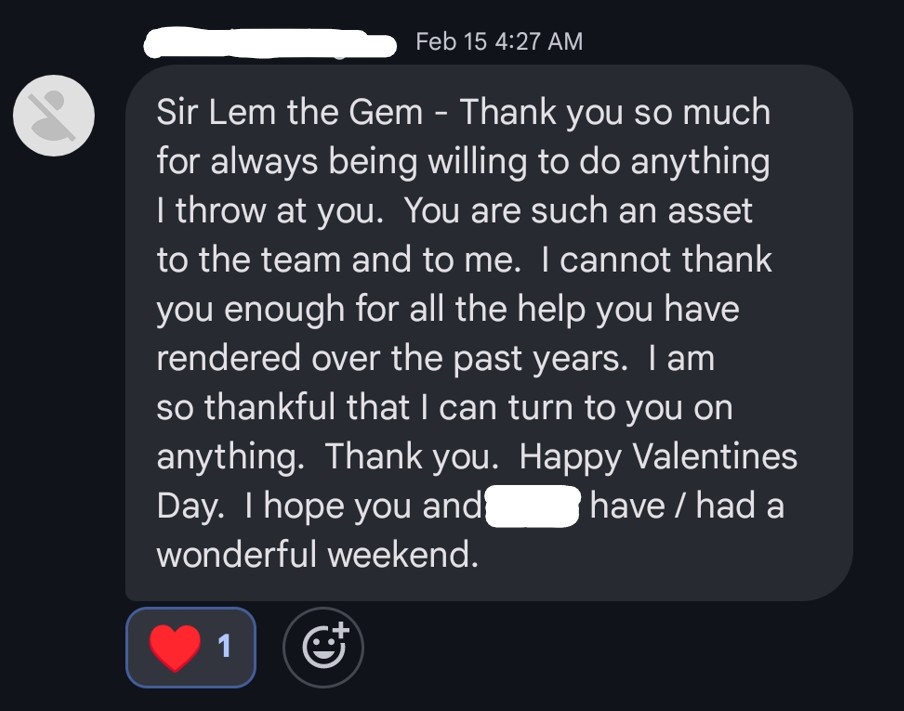Click the redacted sender name
The width and height of the screenshot is (904, 711).
pos(268,43)
